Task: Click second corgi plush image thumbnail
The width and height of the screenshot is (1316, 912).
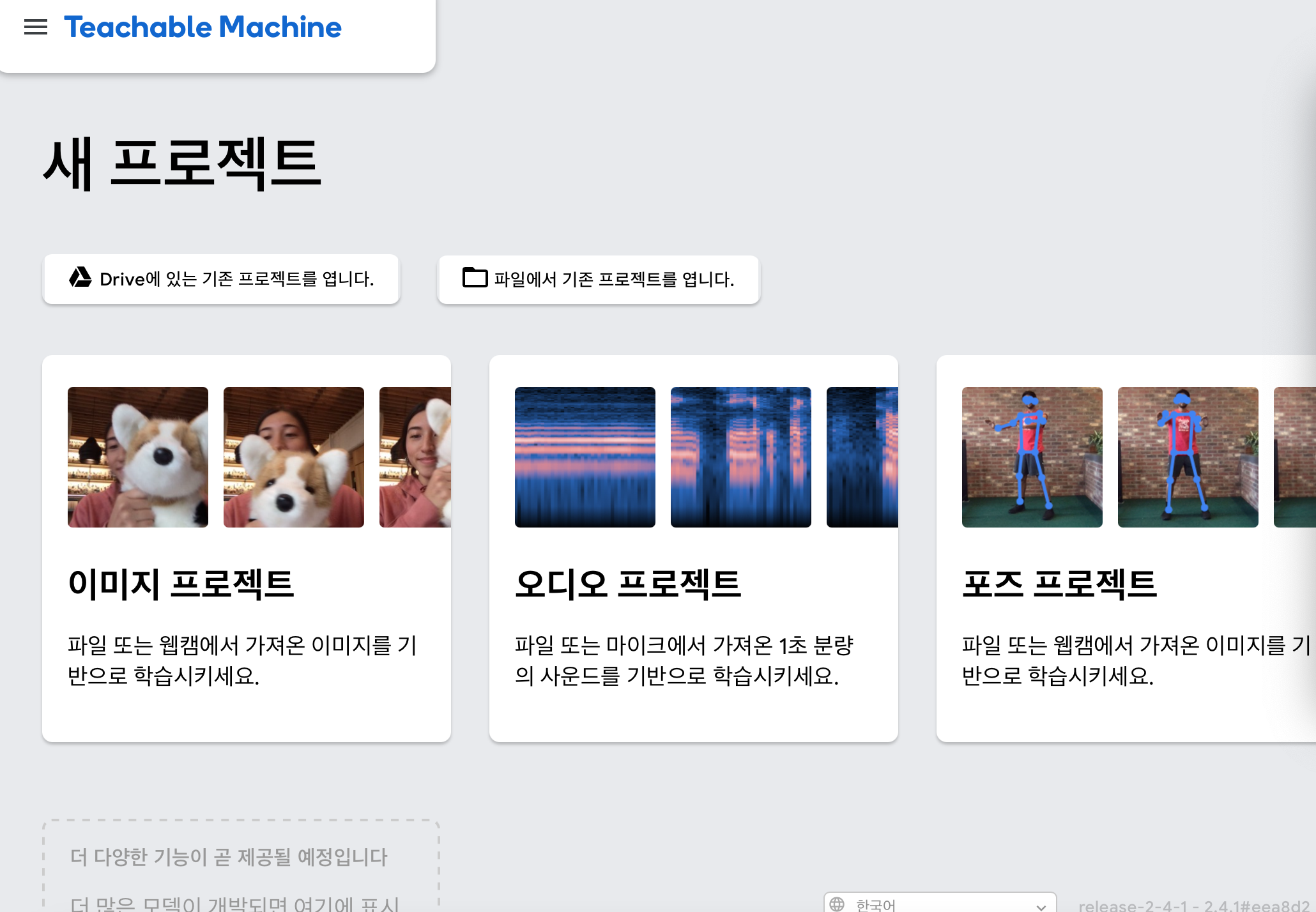Action: tap(294, 457)
